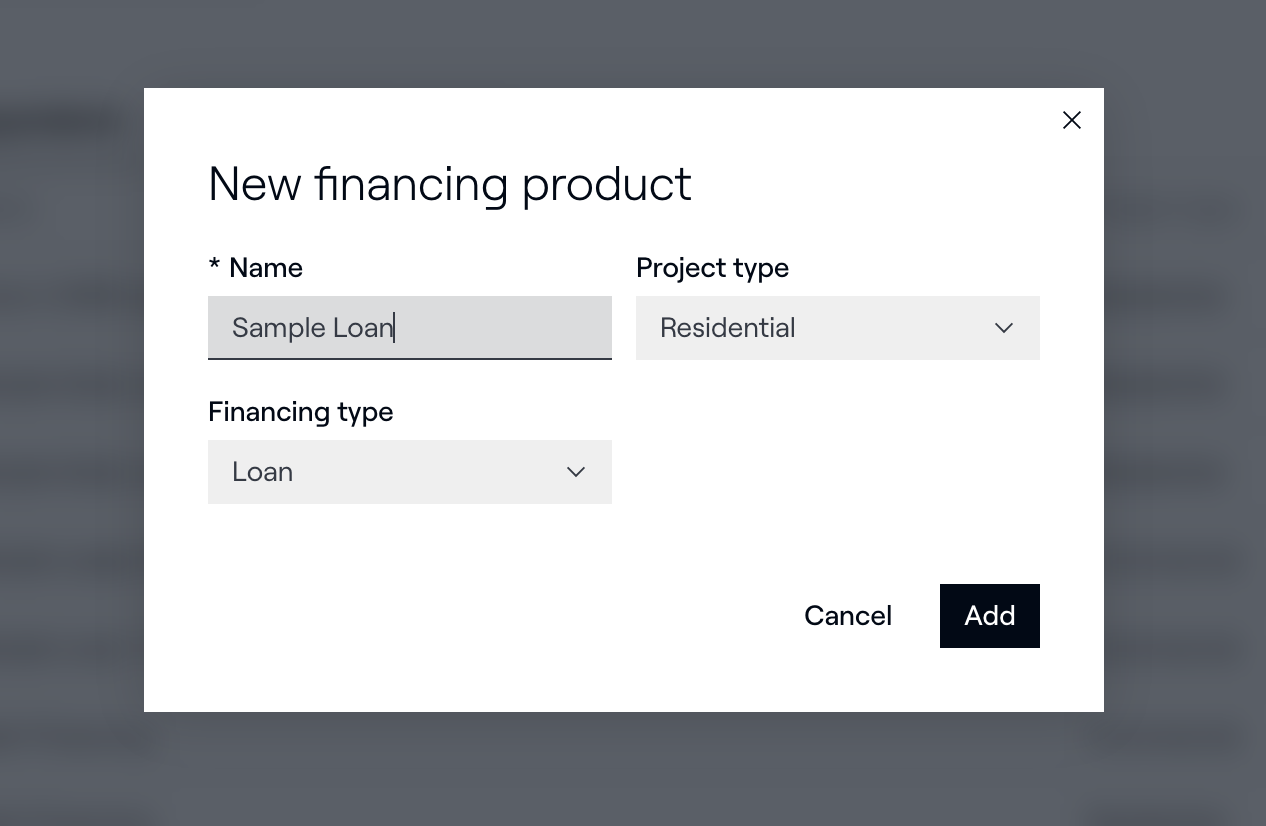Focus the Name text field

pos(500,328)
